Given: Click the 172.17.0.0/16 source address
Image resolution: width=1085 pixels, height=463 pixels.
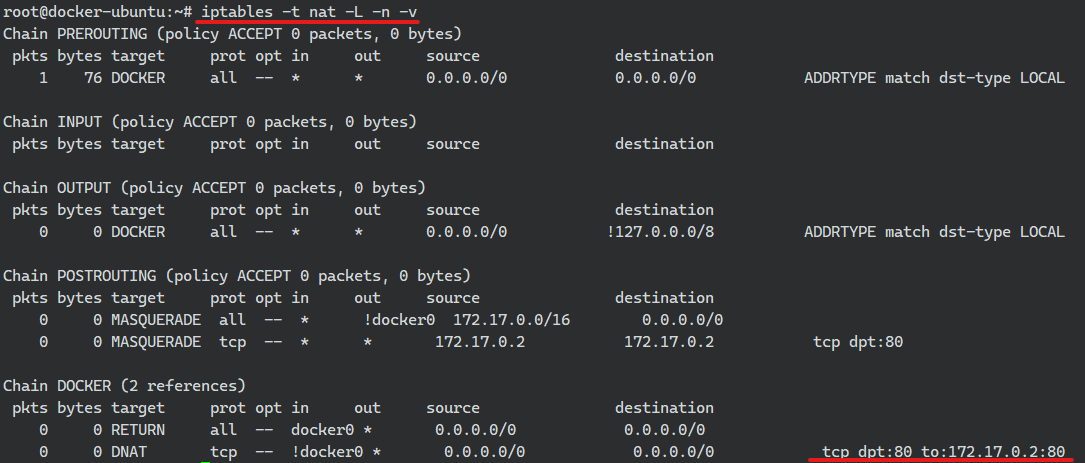Looking at the screenshot, I should (x=513, y=320).
